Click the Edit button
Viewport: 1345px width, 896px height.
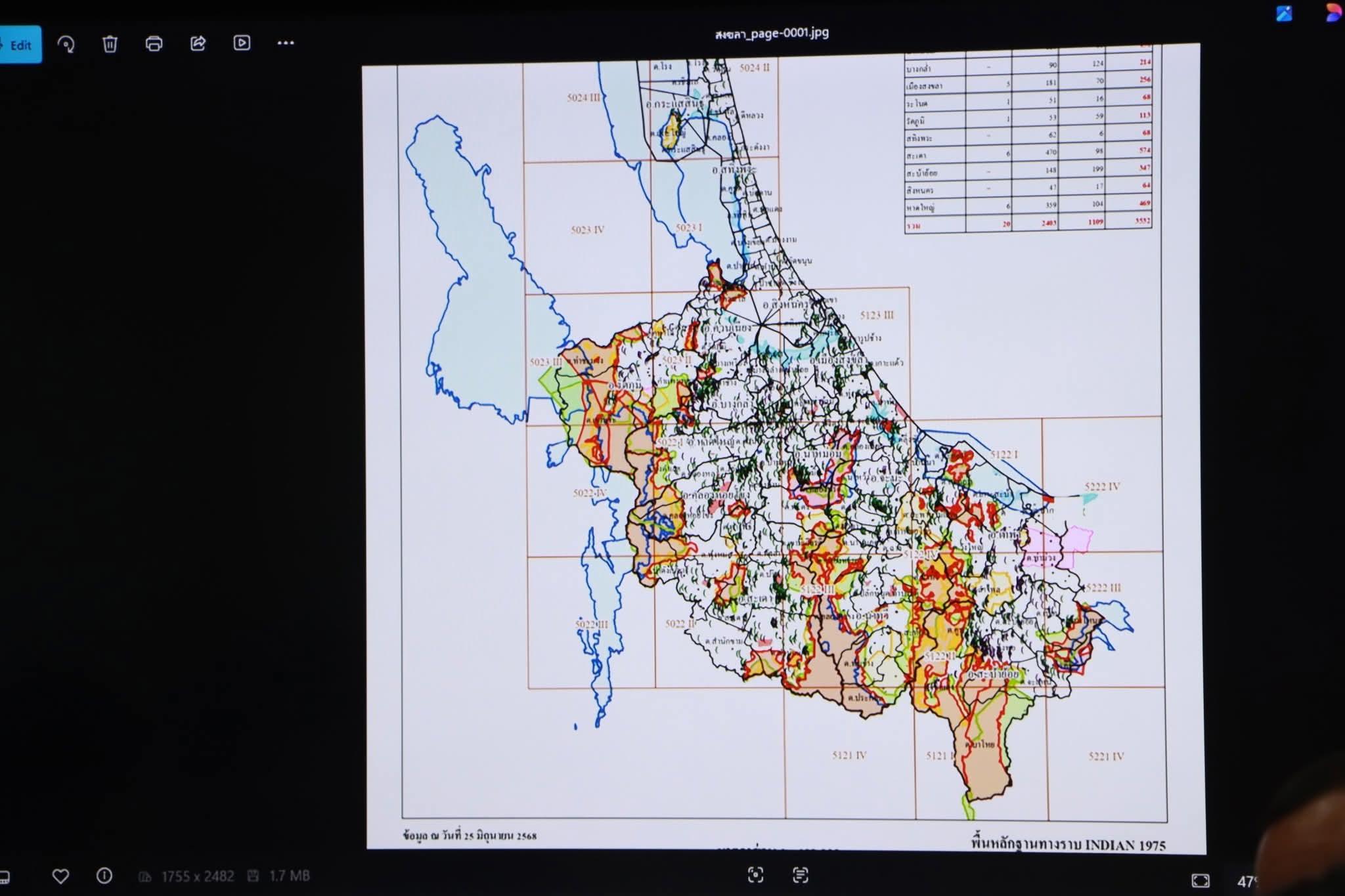[x=20, y=45]
